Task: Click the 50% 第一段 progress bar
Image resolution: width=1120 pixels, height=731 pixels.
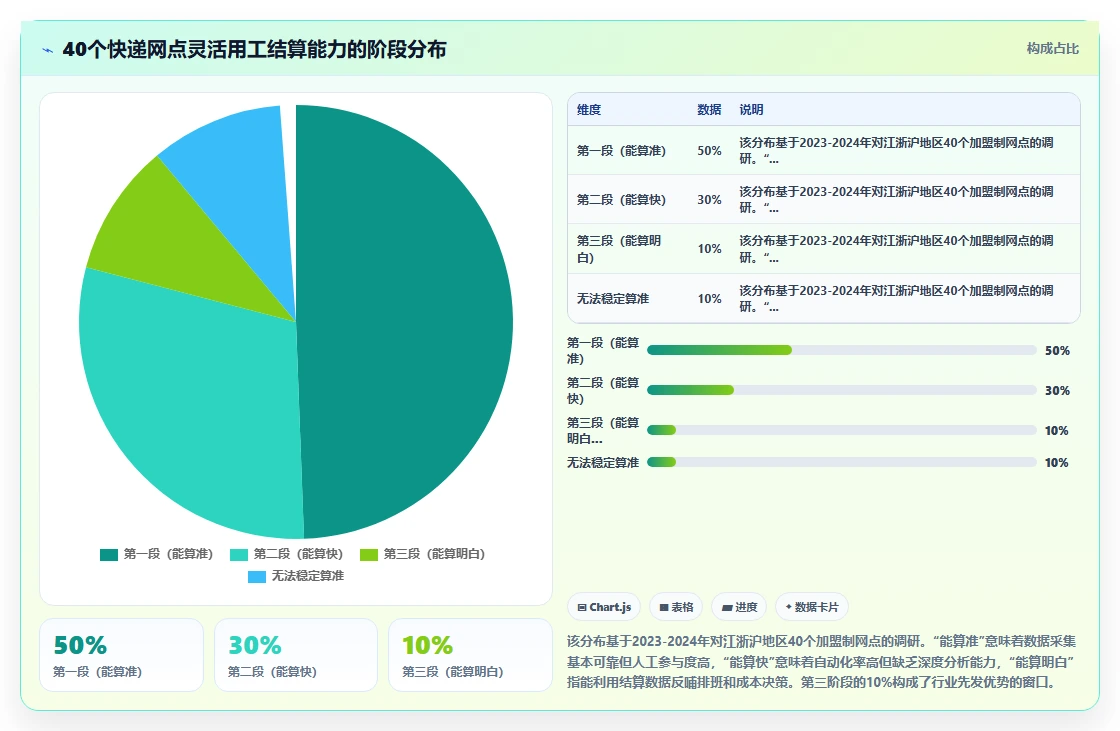Action: point(841,350)
